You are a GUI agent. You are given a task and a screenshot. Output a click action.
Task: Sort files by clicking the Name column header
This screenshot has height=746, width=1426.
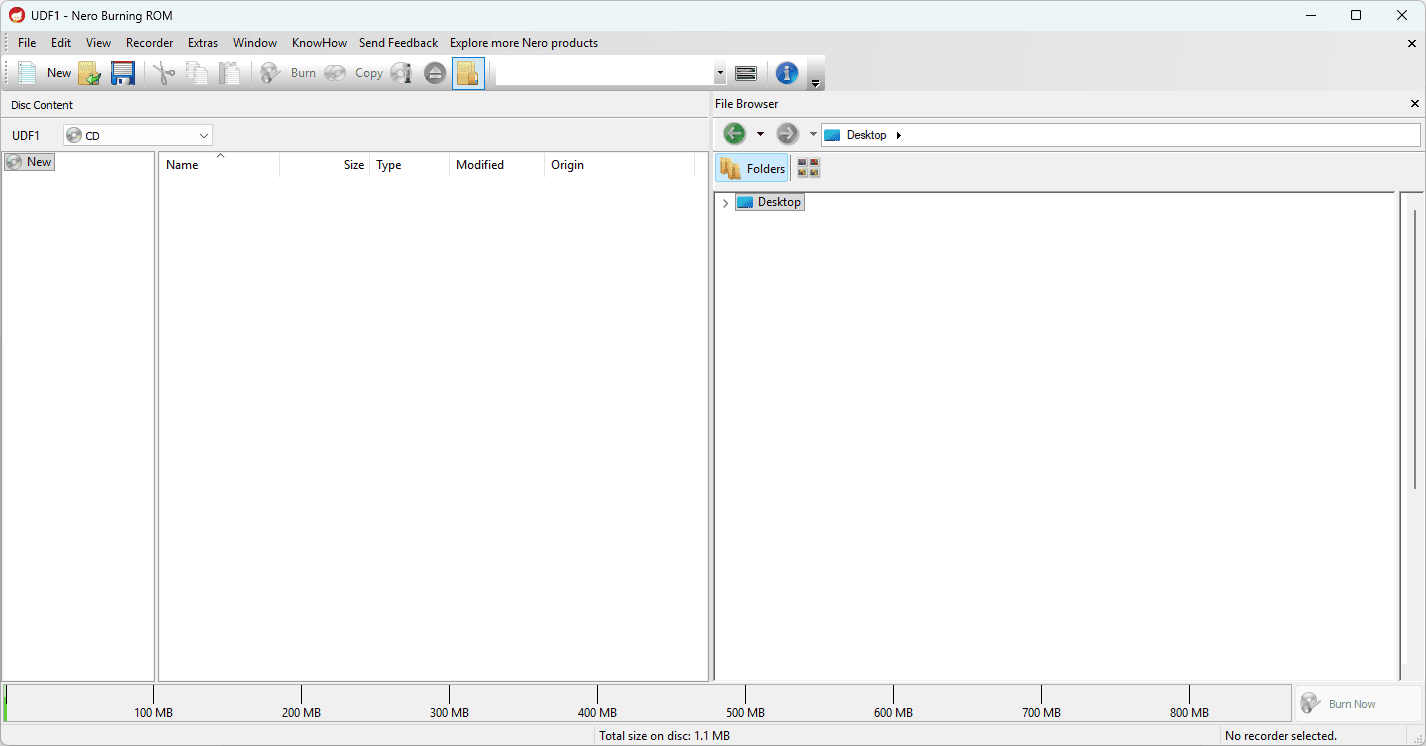tap(183, 164)
